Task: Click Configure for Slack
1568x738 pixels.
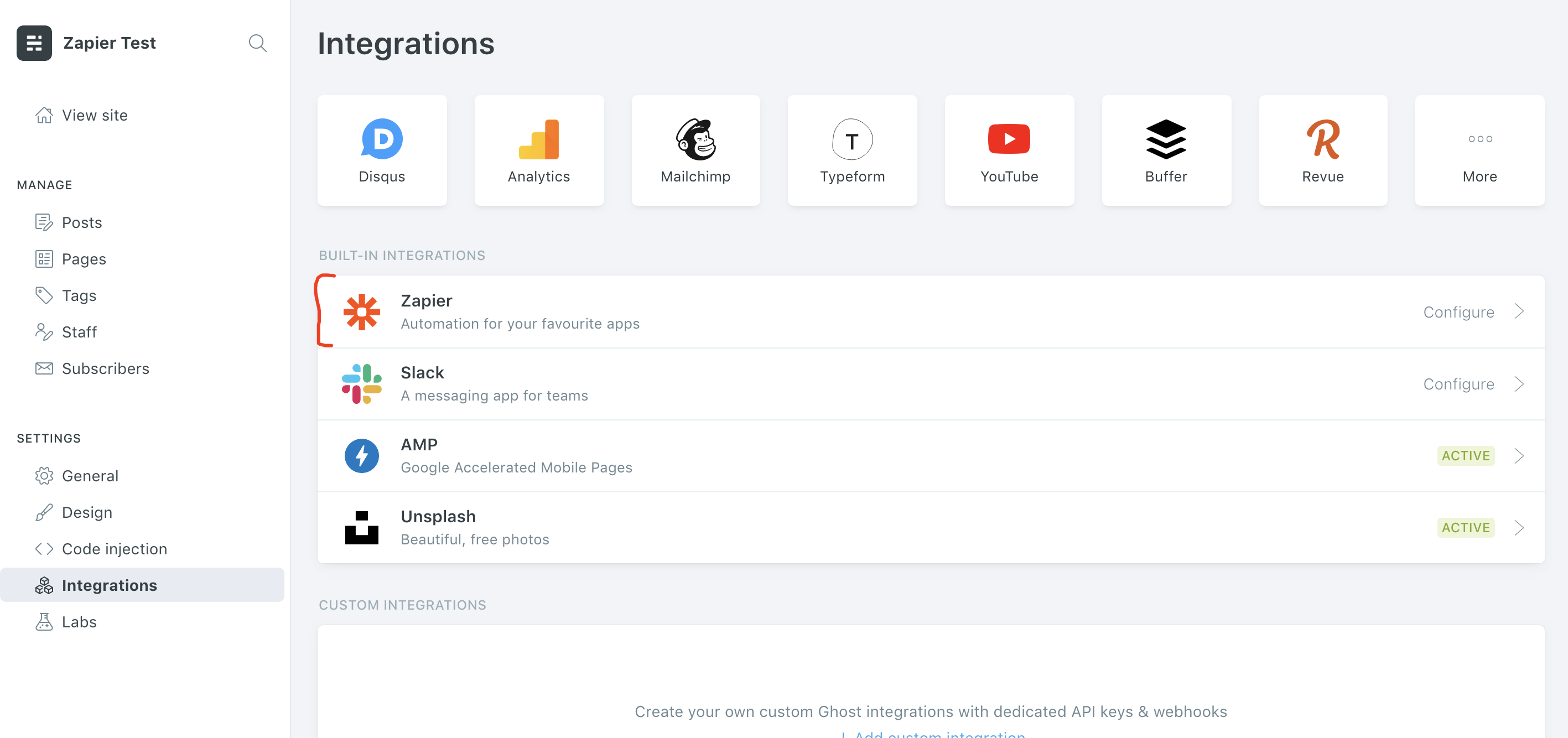Action: [1458, 383]
